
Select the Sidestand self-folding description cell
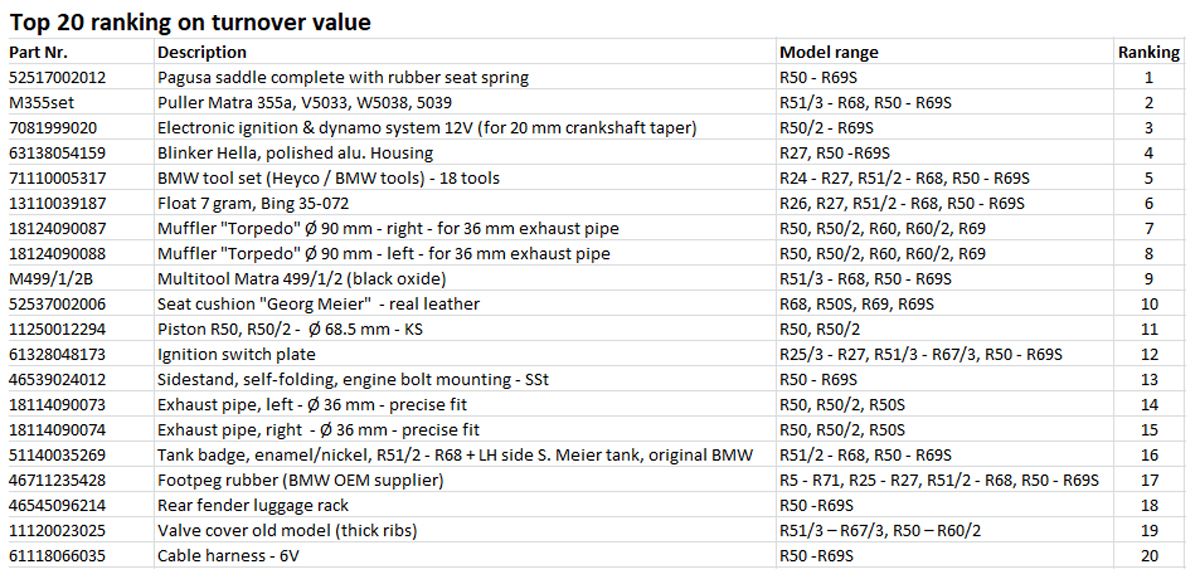(465, 379)
